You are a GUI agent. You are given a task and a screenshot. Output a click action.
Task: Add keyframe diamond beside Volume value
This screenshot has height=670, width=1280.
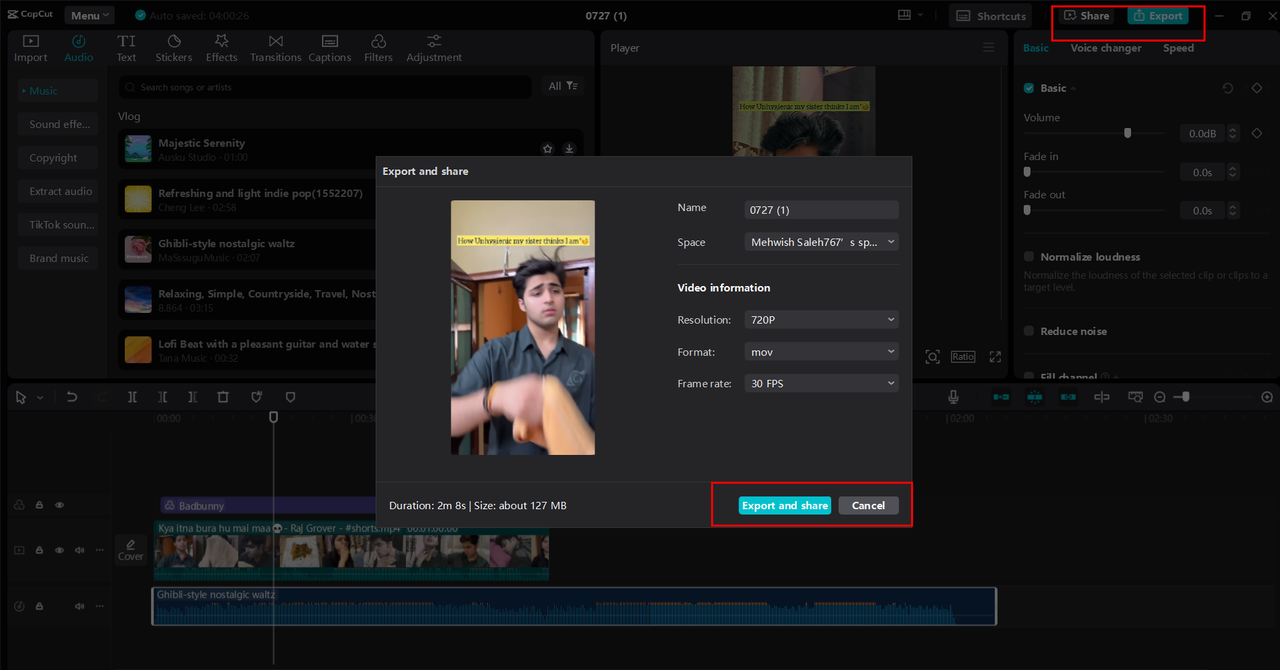(1258, 133)
